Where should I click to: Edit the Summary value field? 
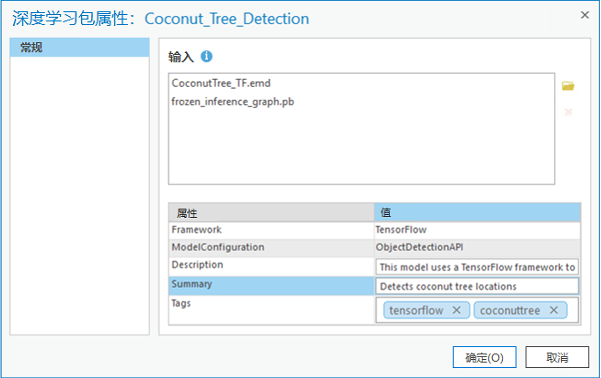click(477, 286)
